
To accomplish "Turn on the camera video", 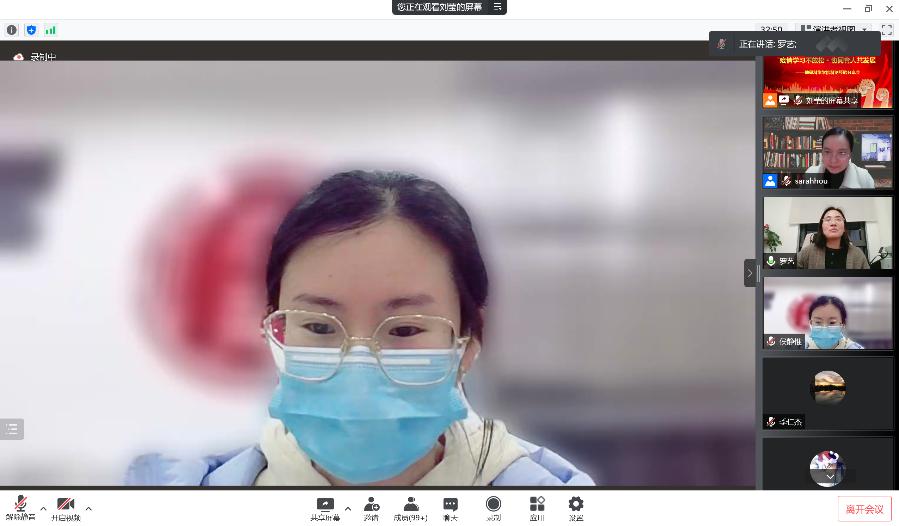I will 66,505.
